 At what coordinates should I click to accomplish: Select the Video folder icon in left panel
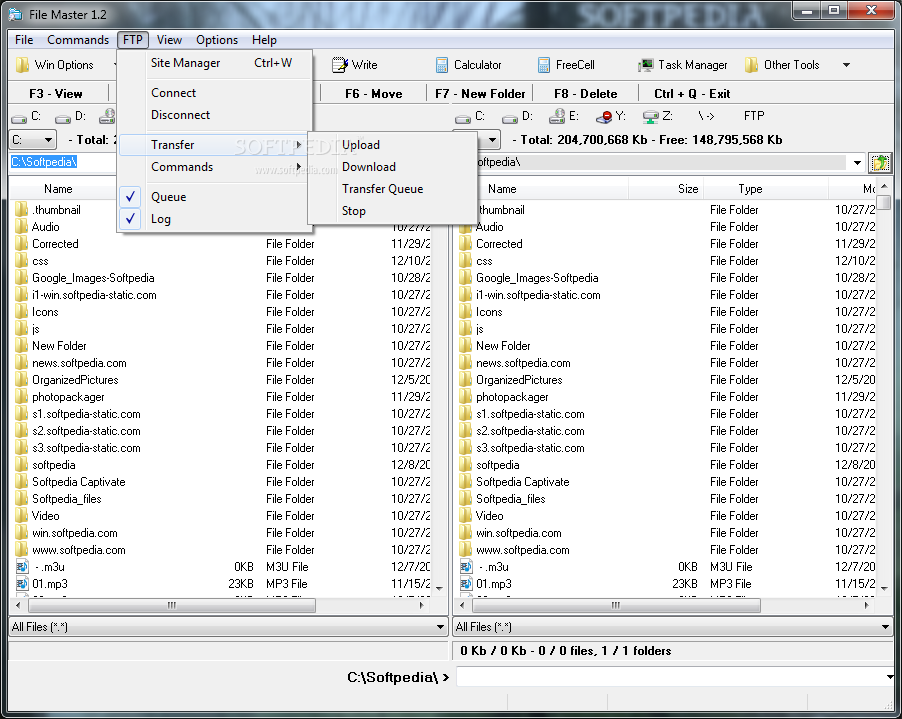click(22, 516)
